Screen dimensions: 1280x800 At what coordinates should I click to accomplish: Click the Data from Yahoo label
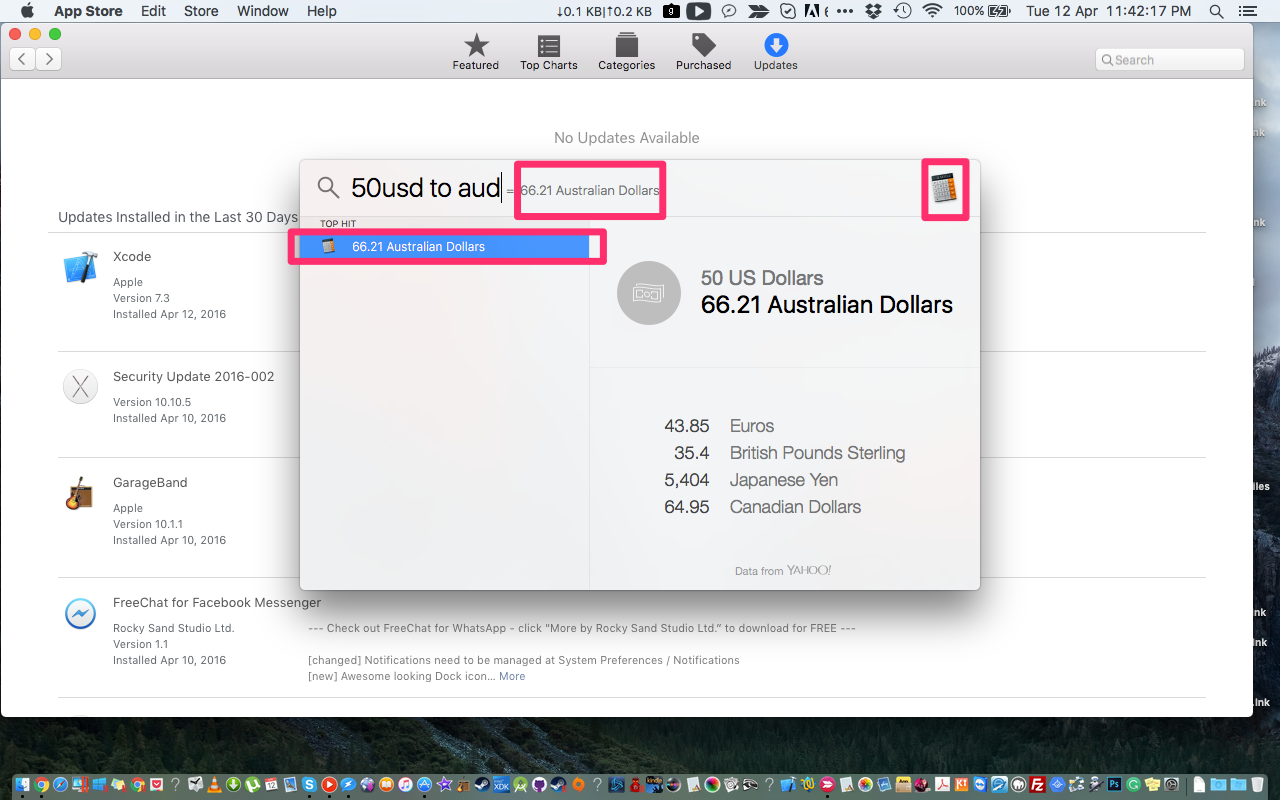[x=783, y=570]
